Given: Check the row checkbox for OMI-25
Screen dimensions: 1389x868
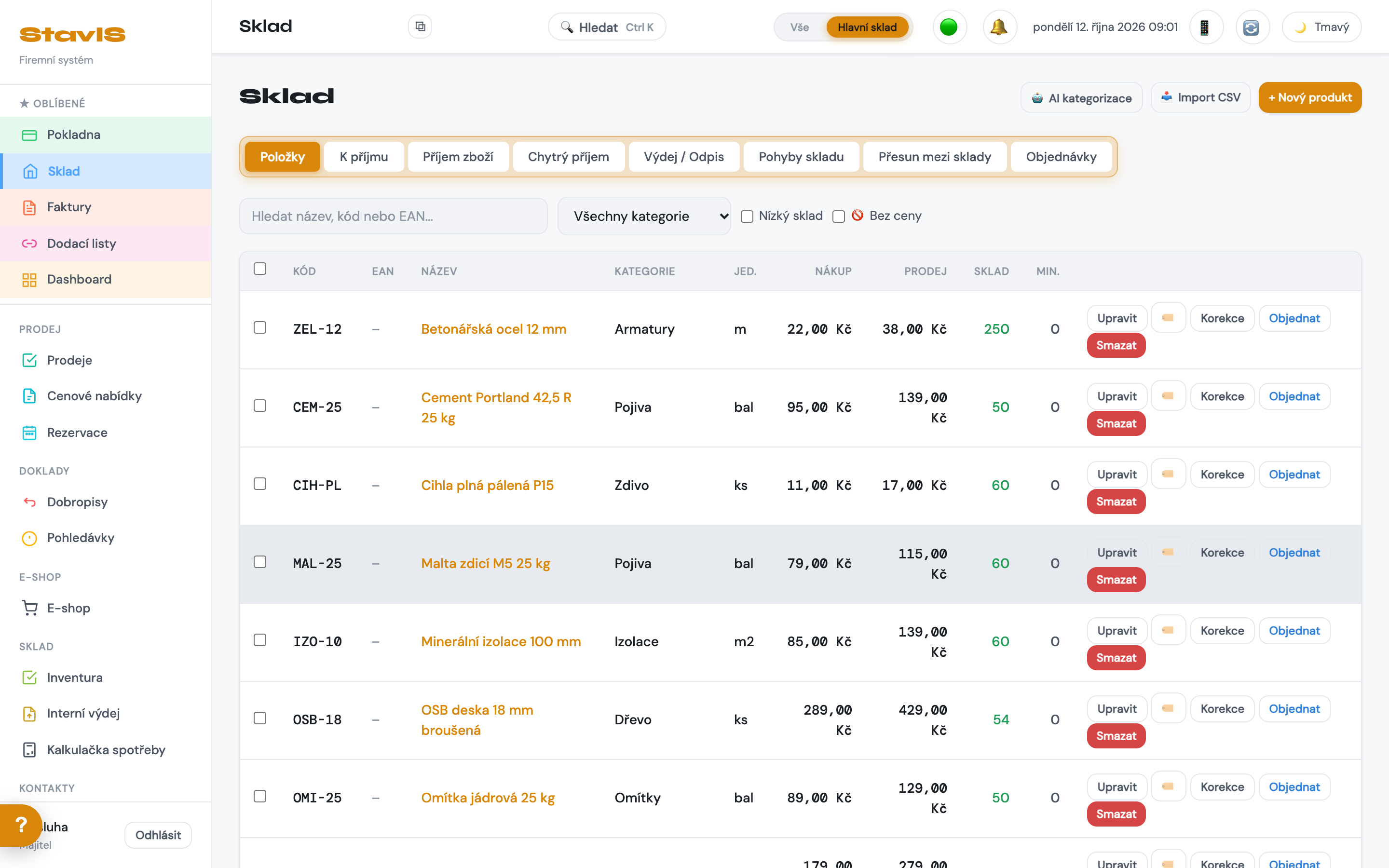Looking at the screenshot, I should [x=260, y=796].
